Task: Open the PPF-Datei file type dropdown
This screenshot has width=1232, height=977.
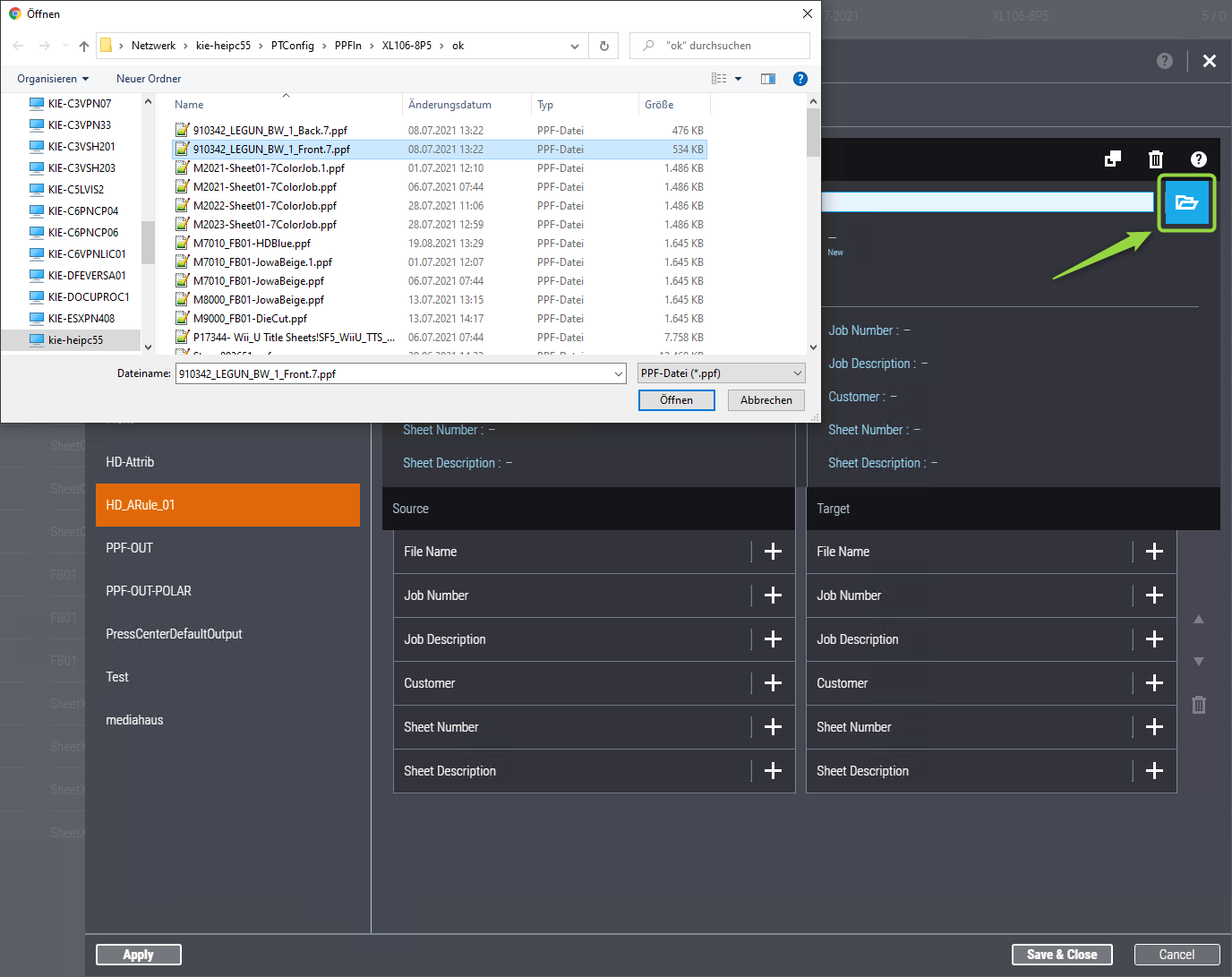Action: click(x=721, y=373)
